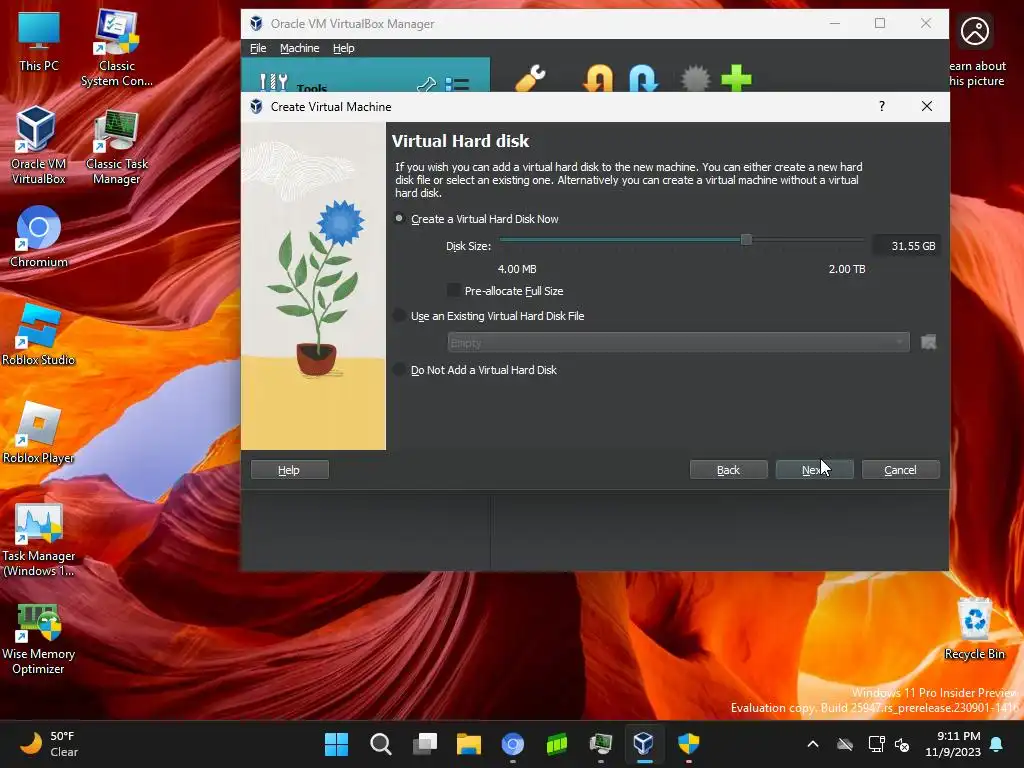Launch Wise Memory Optimizer shortcut
This screenshot has width=1024, height=768.
[x=39, y=639]
